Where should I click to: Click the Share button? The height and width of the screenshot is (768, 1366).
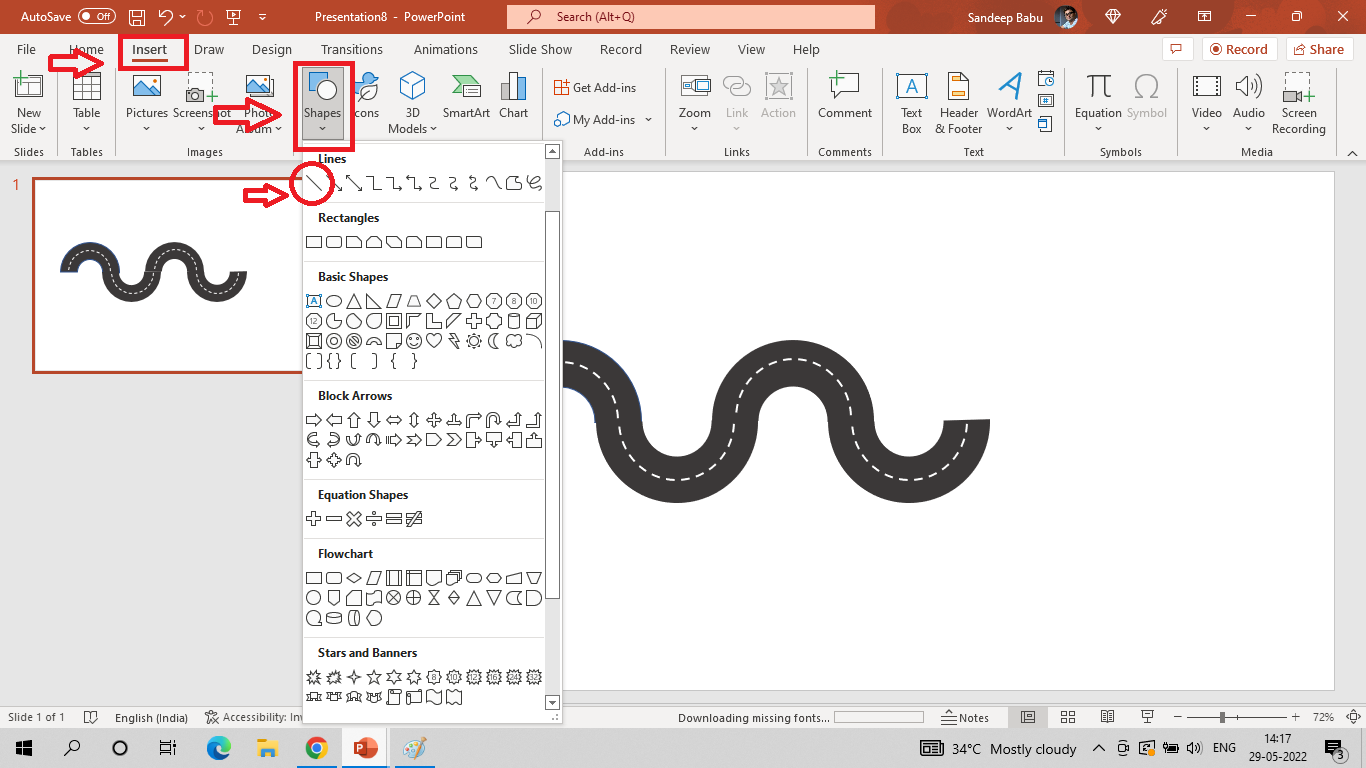1317,49
